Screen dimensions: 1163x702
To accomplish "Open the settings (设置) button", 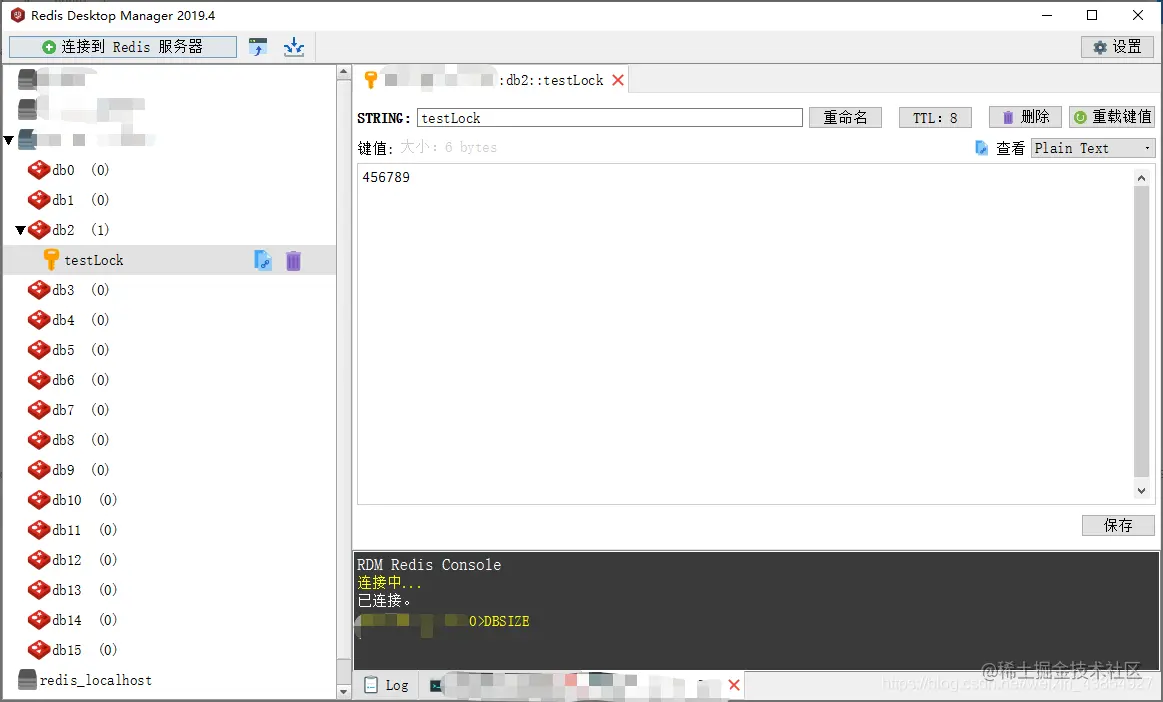I will 1117,47.
